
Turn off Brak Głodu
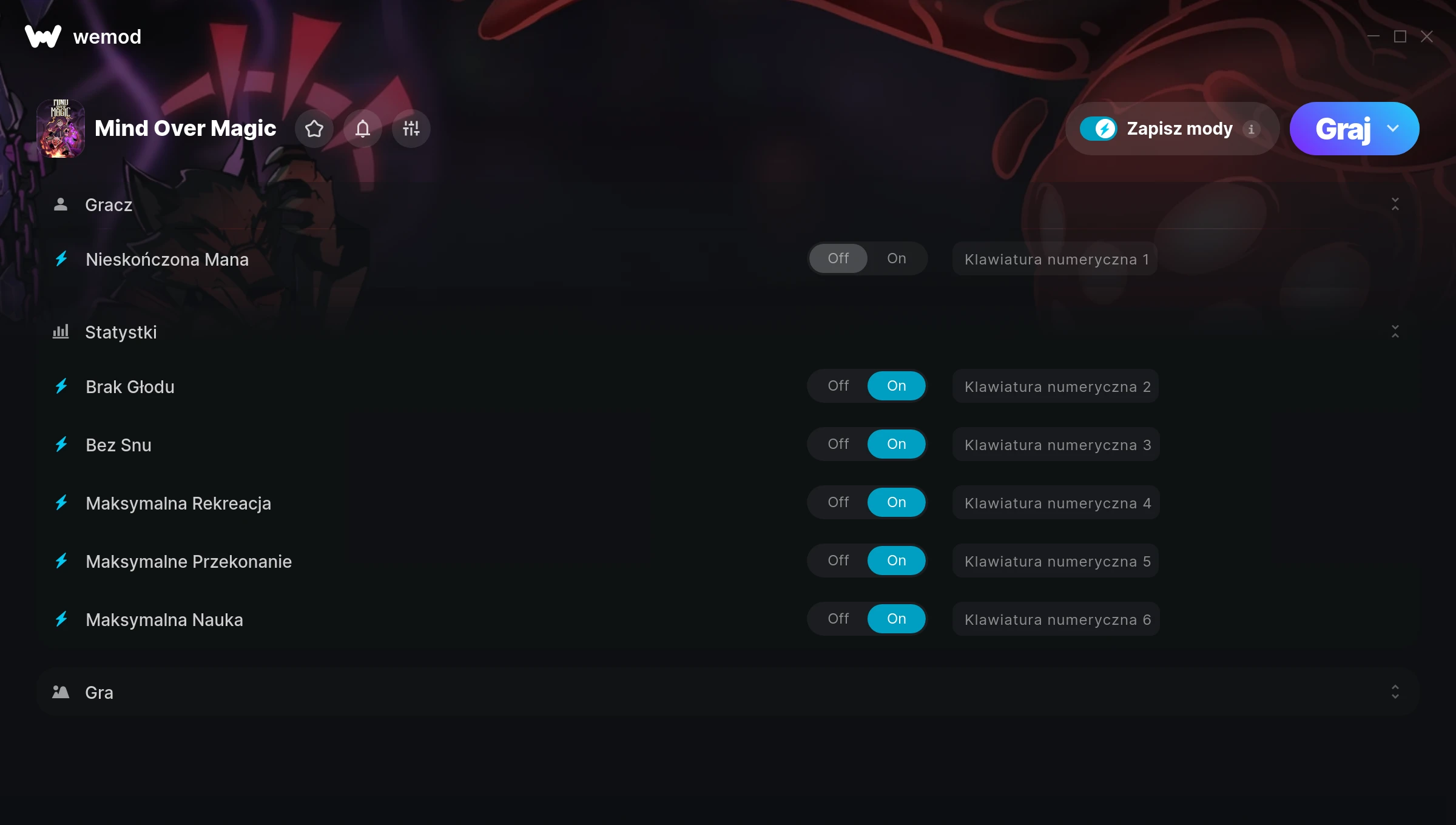point(838,386)
